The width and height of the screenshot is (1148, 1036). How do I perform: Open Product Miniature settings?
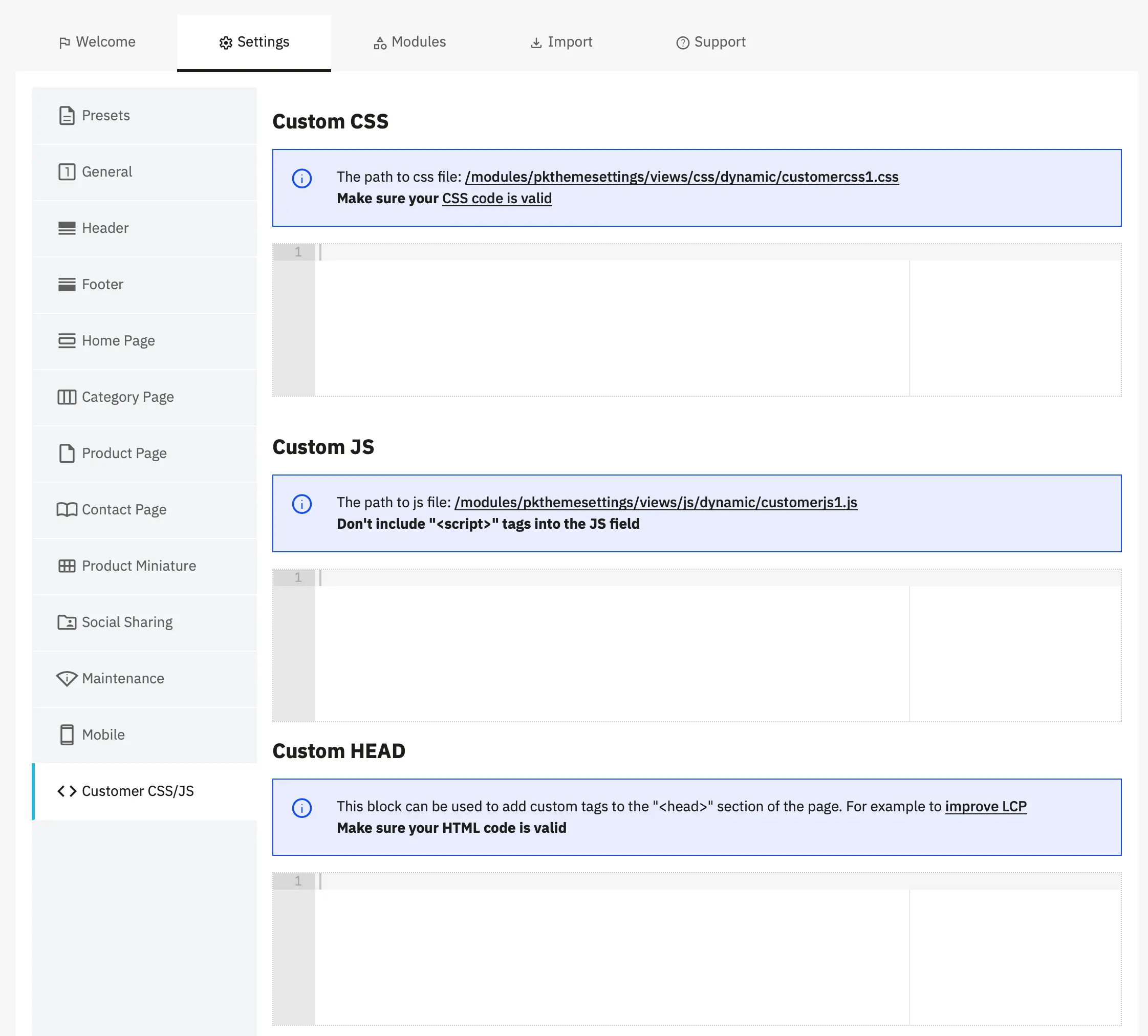[144, 566]
